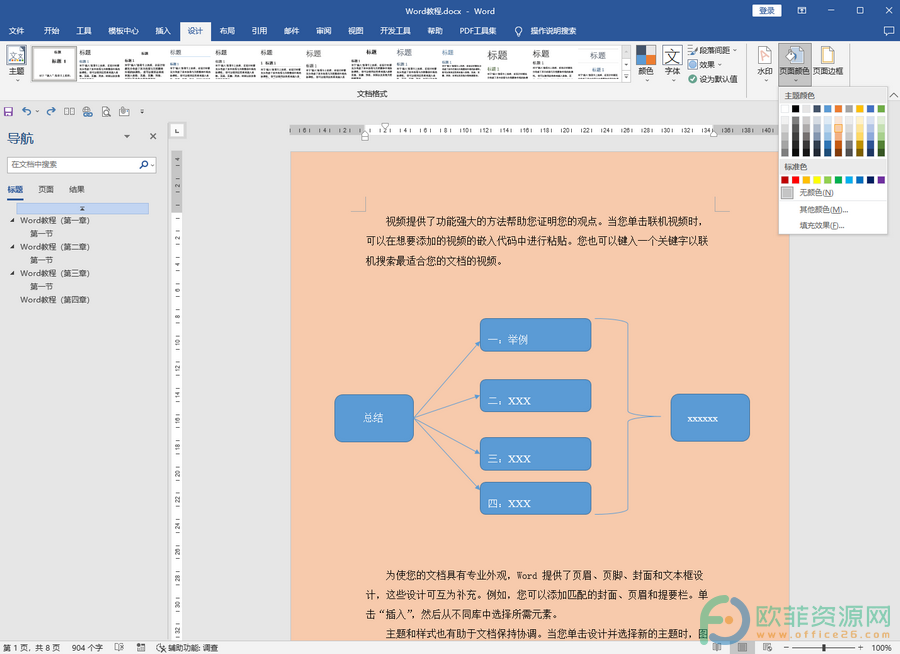Open the 结果 results tab in navigation
Image resolution: width=900 pixels, height=654 pixels.
[77, 189]
